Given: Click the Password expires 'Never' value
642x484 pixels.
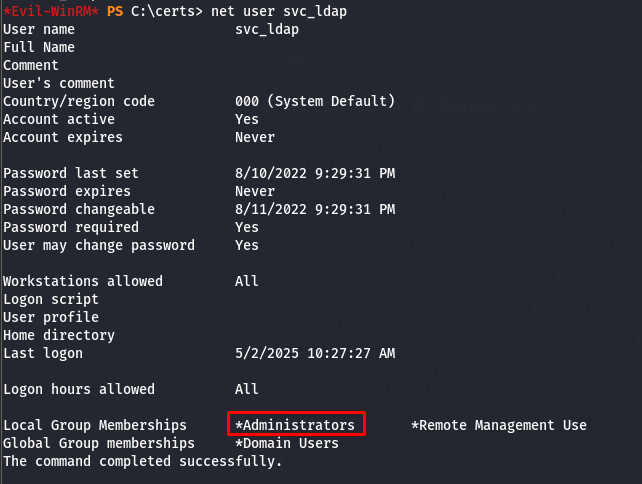Looking at the screenshot, I should (x=255, y=191).
